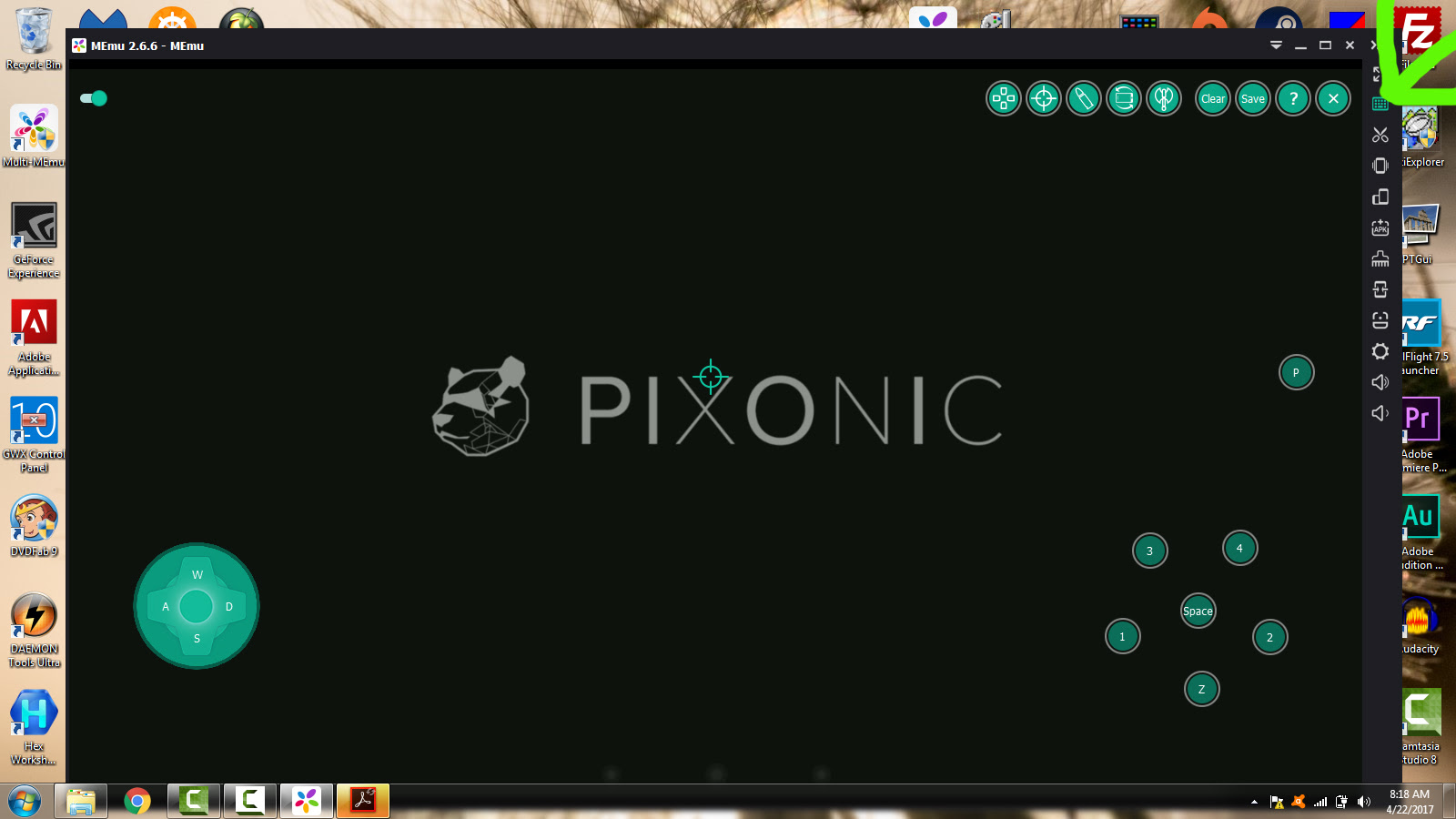
Task: Select the fire/bullet key tool
Action: (1084, 98)
